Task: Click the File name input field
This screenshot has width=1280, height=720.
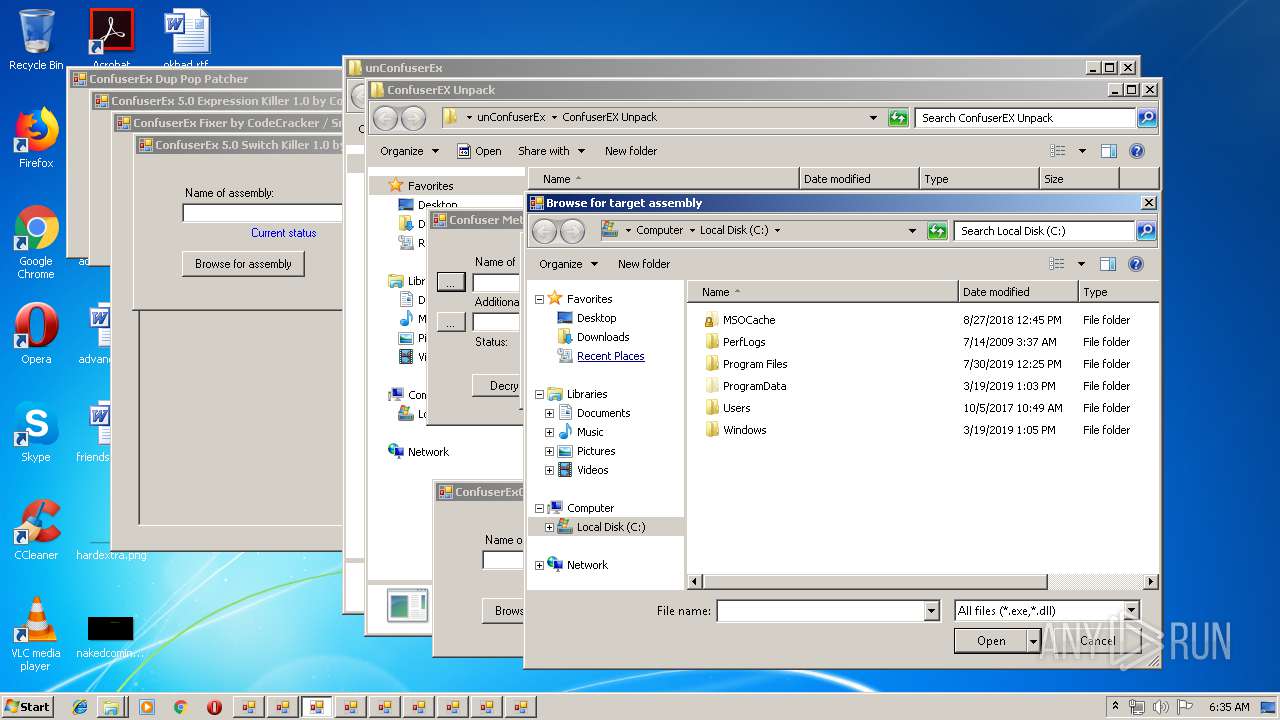Action: 820,611
